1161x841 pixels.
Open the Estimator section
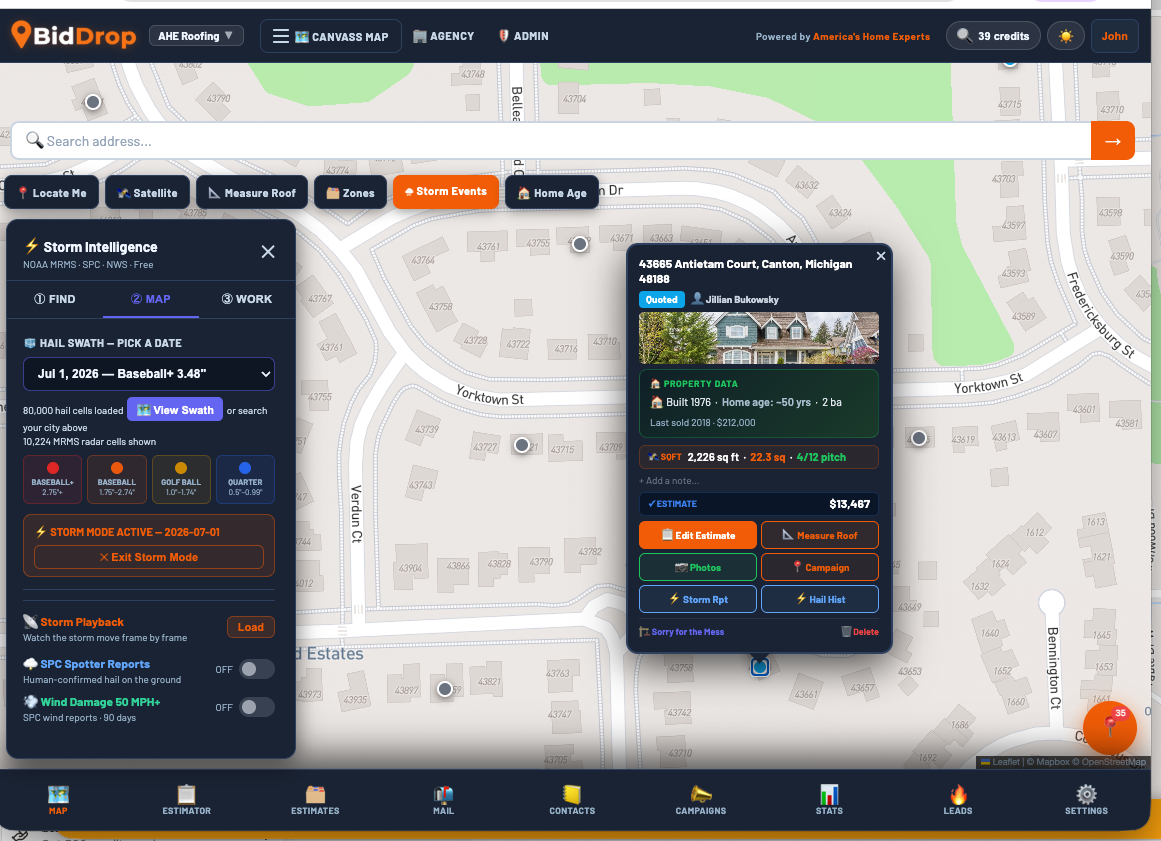pyautogui.click(x=187, y=800)
